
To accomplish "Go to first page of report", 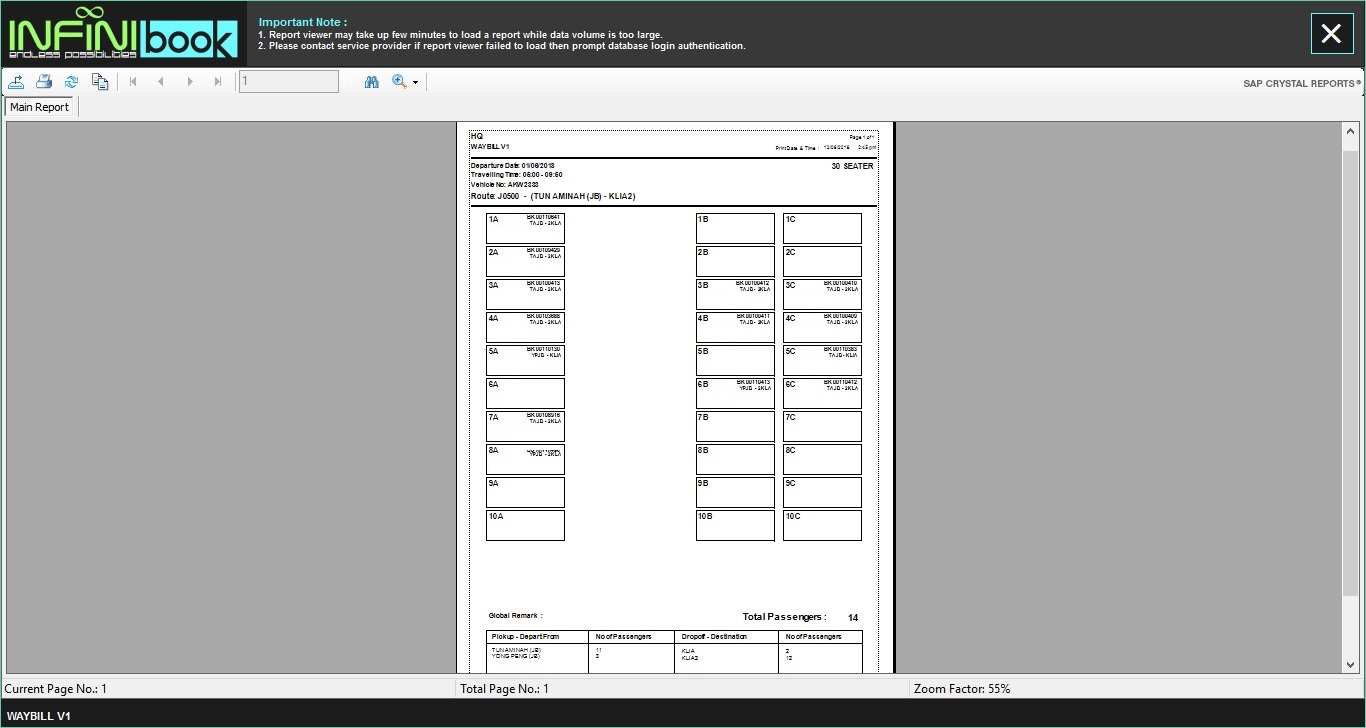I will click(x=133, y=82).
